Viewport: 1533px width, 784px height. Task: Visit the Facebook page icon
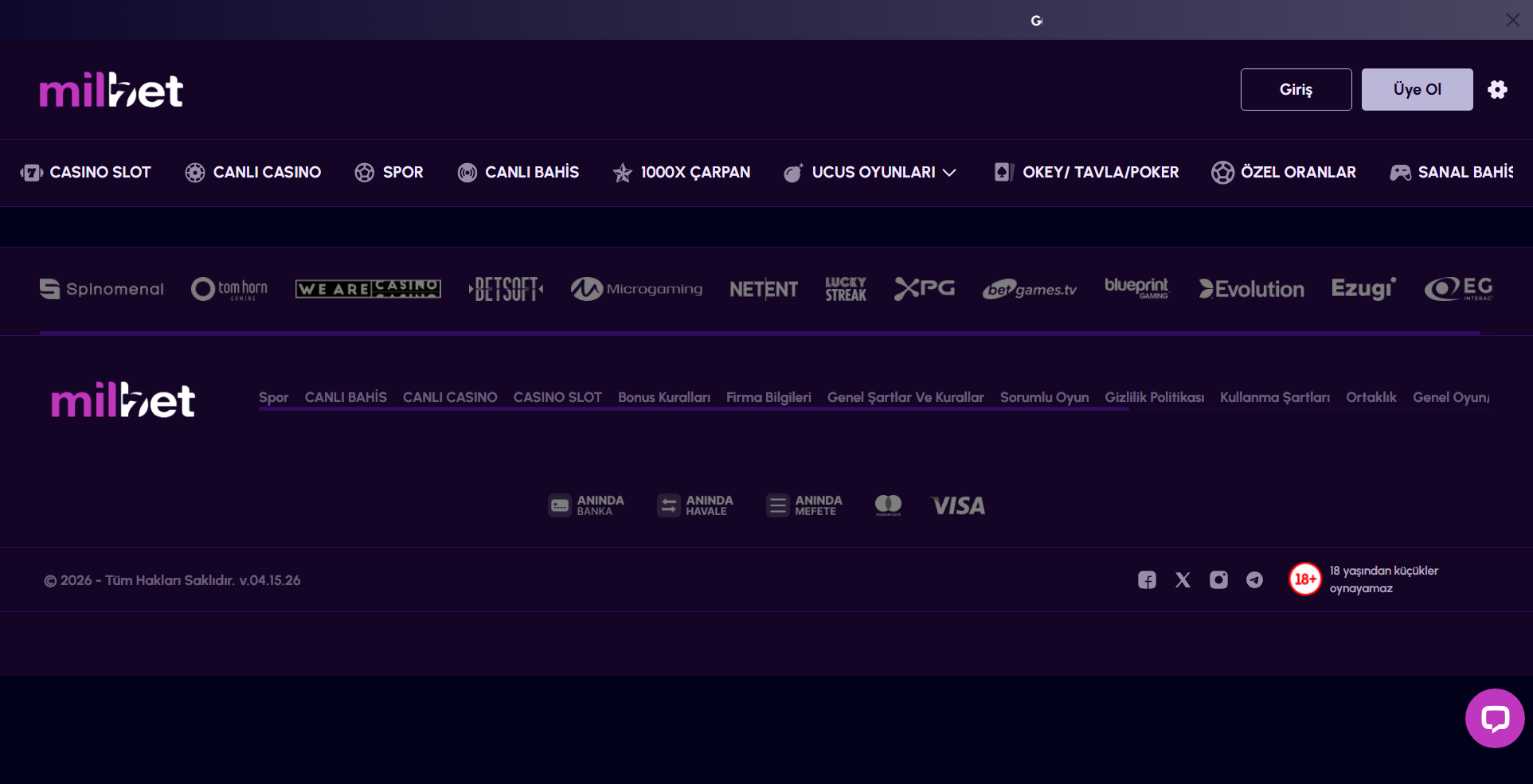[1147, 580]
